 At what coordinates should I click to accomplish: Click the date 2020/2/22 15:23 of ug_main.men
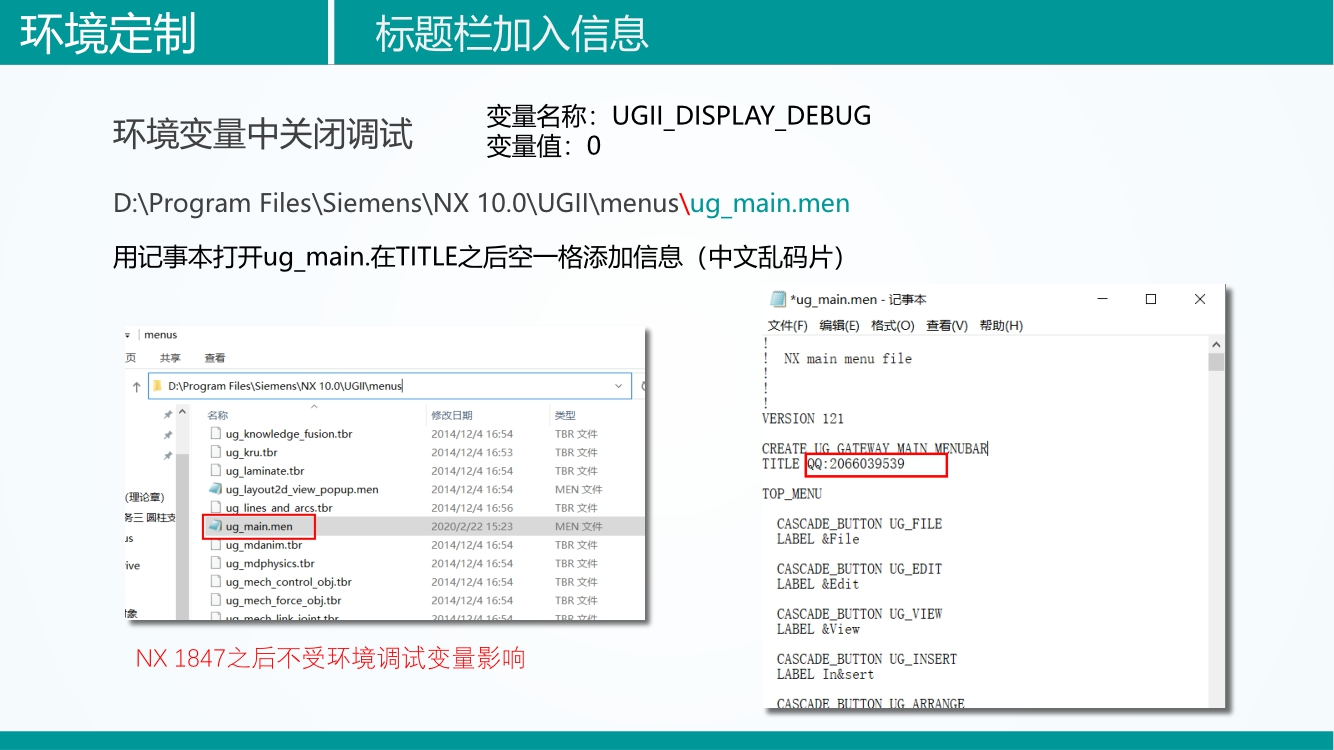[x=472, y=526]
